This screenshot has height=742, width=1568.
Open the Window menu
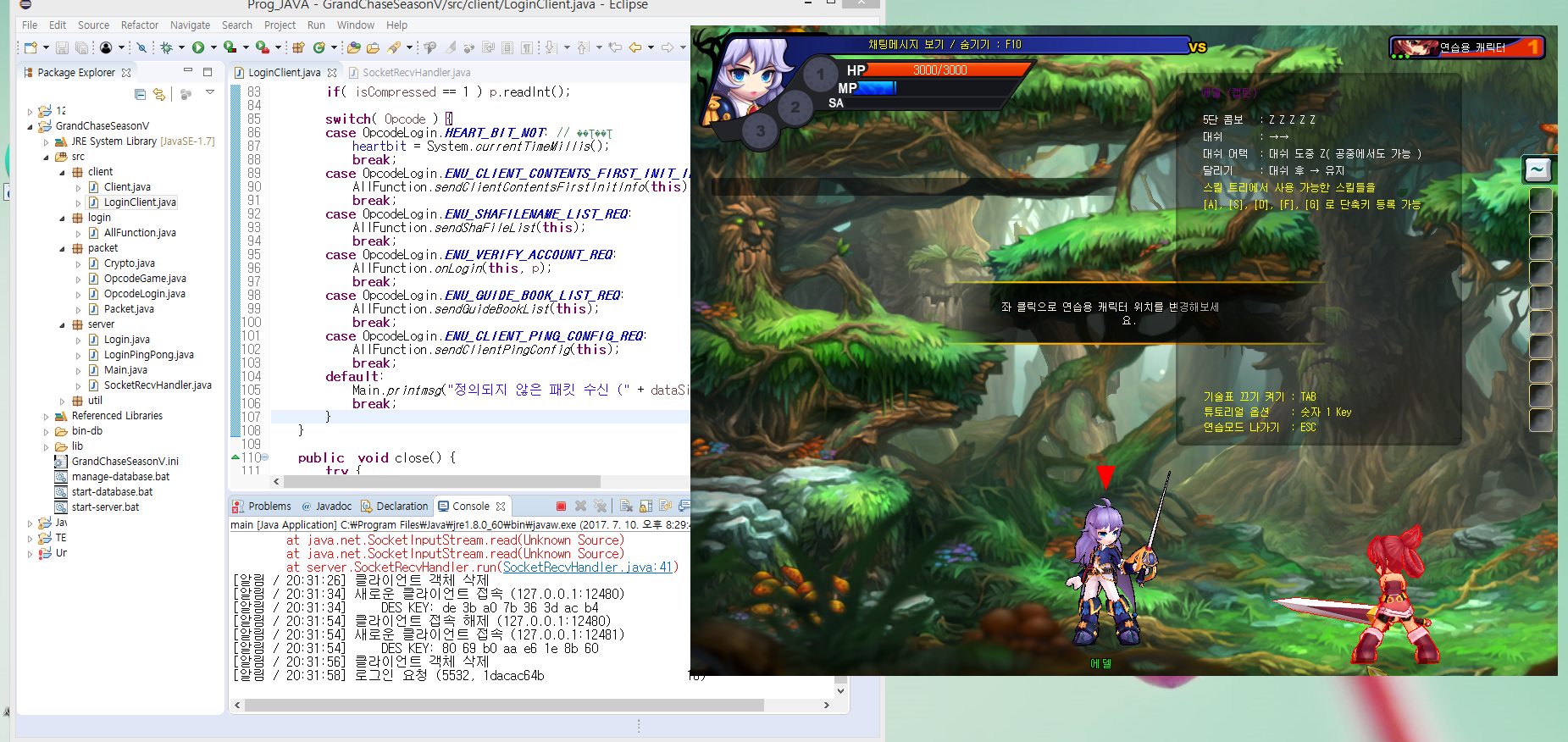355,25
